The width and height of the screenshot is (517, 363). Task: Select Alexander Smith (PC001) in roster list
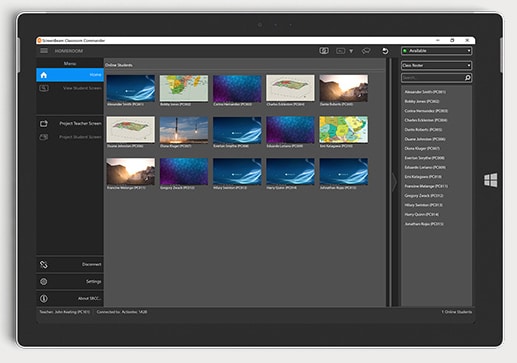(425, 92)
